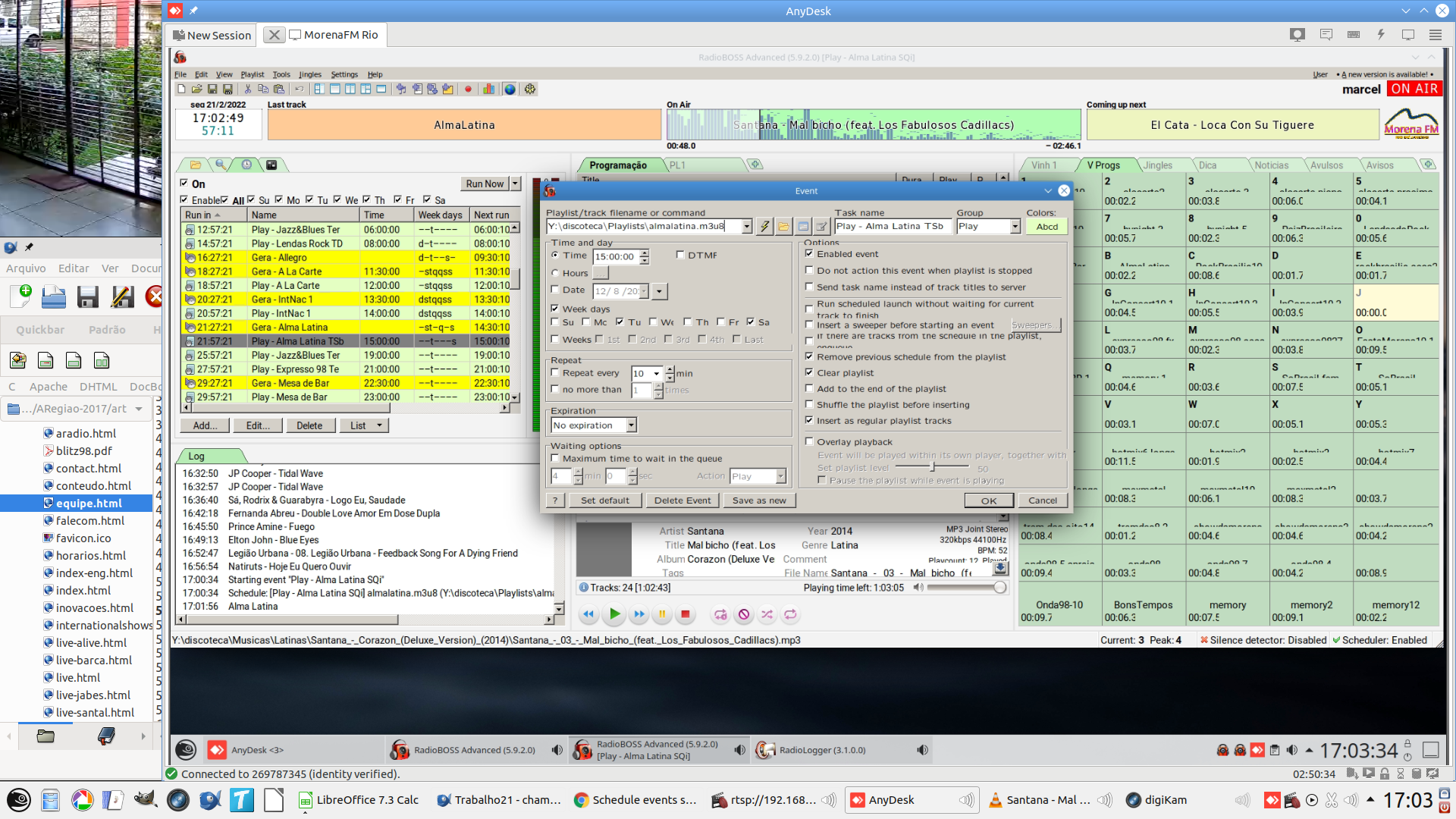Enable Shuffle the playlist before inserting
Viewport: 1456px width, 819px height.
[809, 404]
